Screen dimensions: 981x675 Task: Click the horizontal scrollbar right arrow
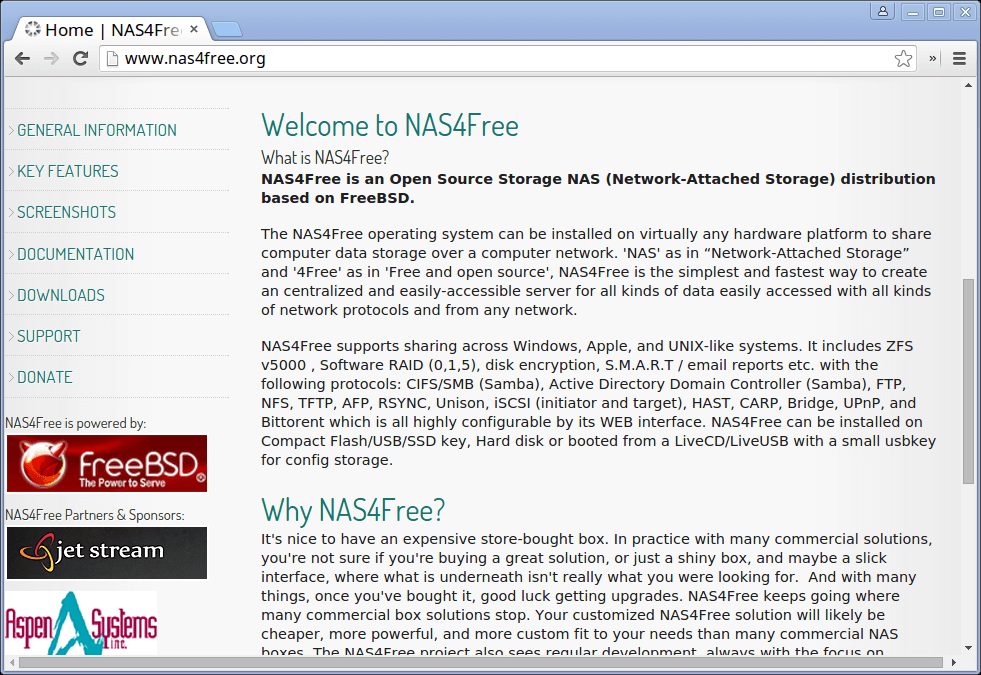[953, 662]
